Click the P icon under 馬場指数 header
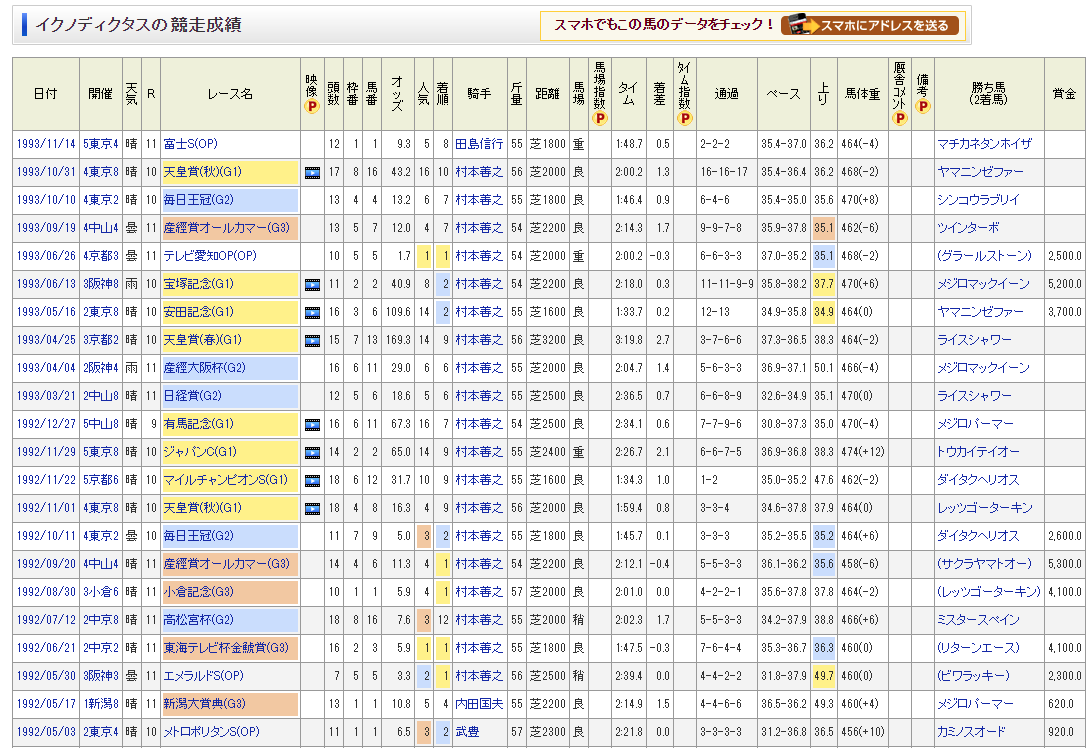1092x748 pixels. pos(599,118)
